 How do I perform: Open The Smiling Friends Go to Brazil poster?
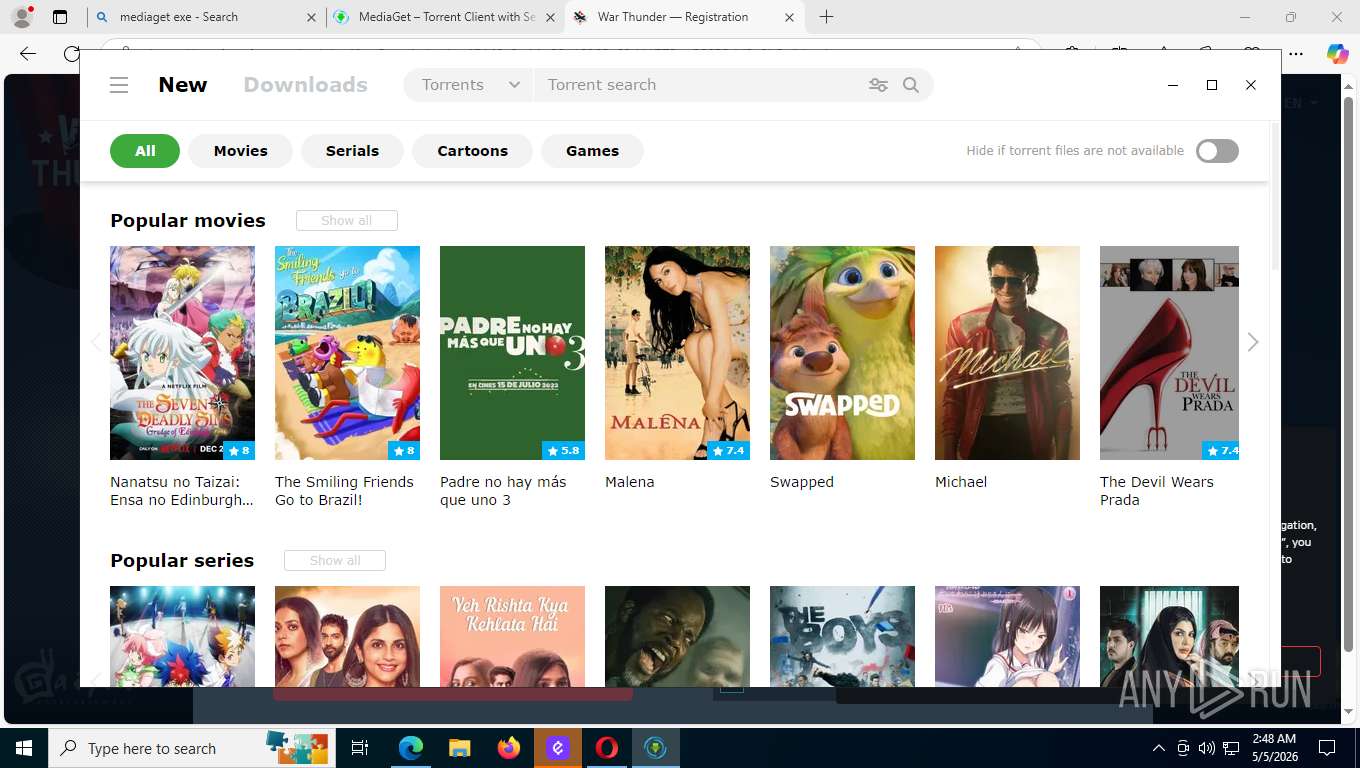(347, 353)
